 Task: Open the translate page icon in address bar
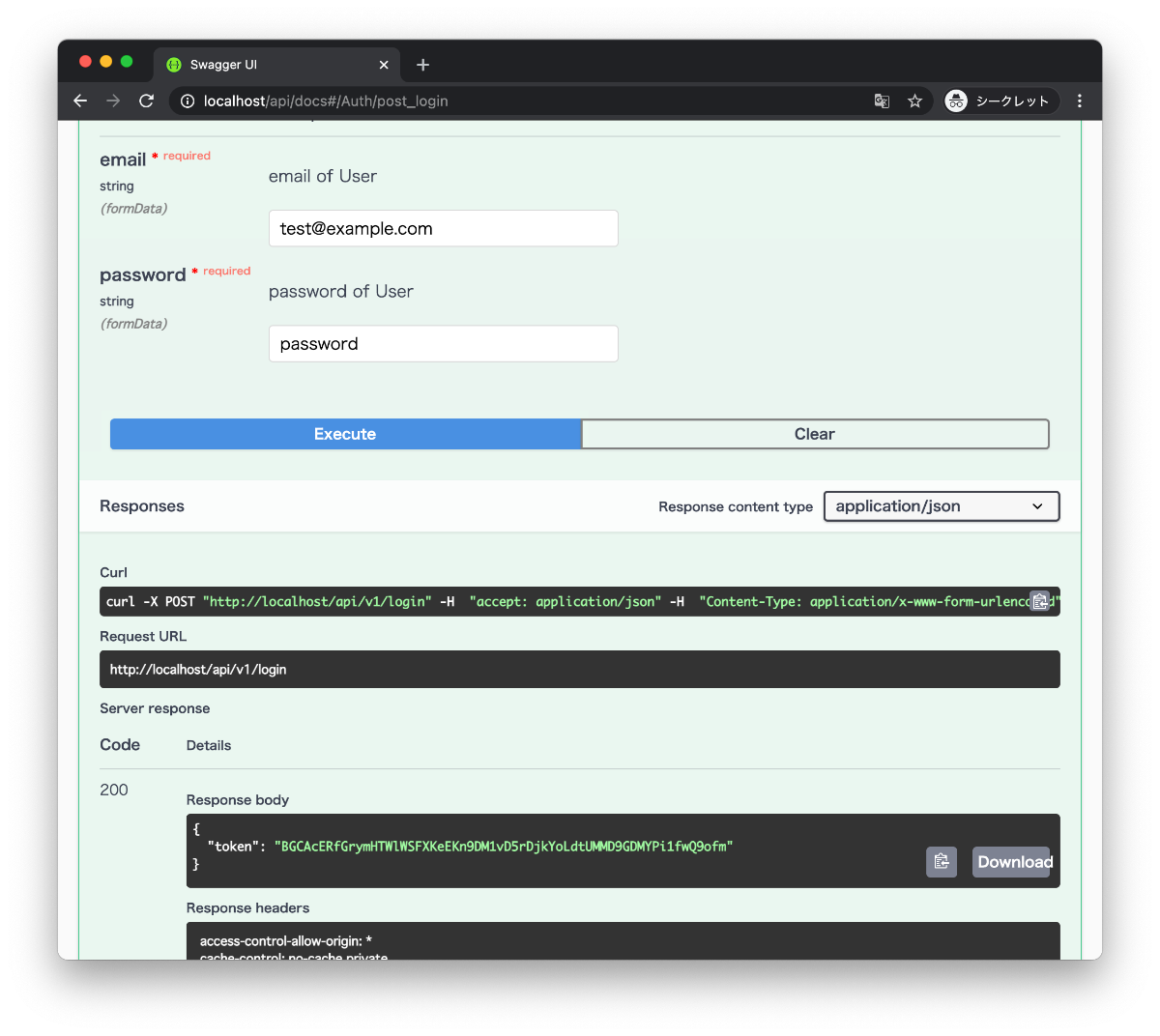coord(882,101)
